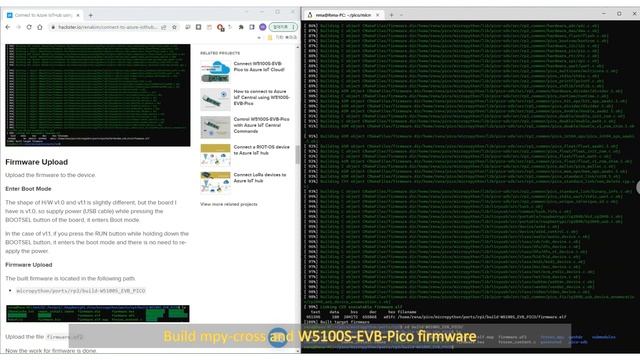640x360 pixels.
Task: Click the large build-output screenshot in article
Action: [x=98, y=95]
